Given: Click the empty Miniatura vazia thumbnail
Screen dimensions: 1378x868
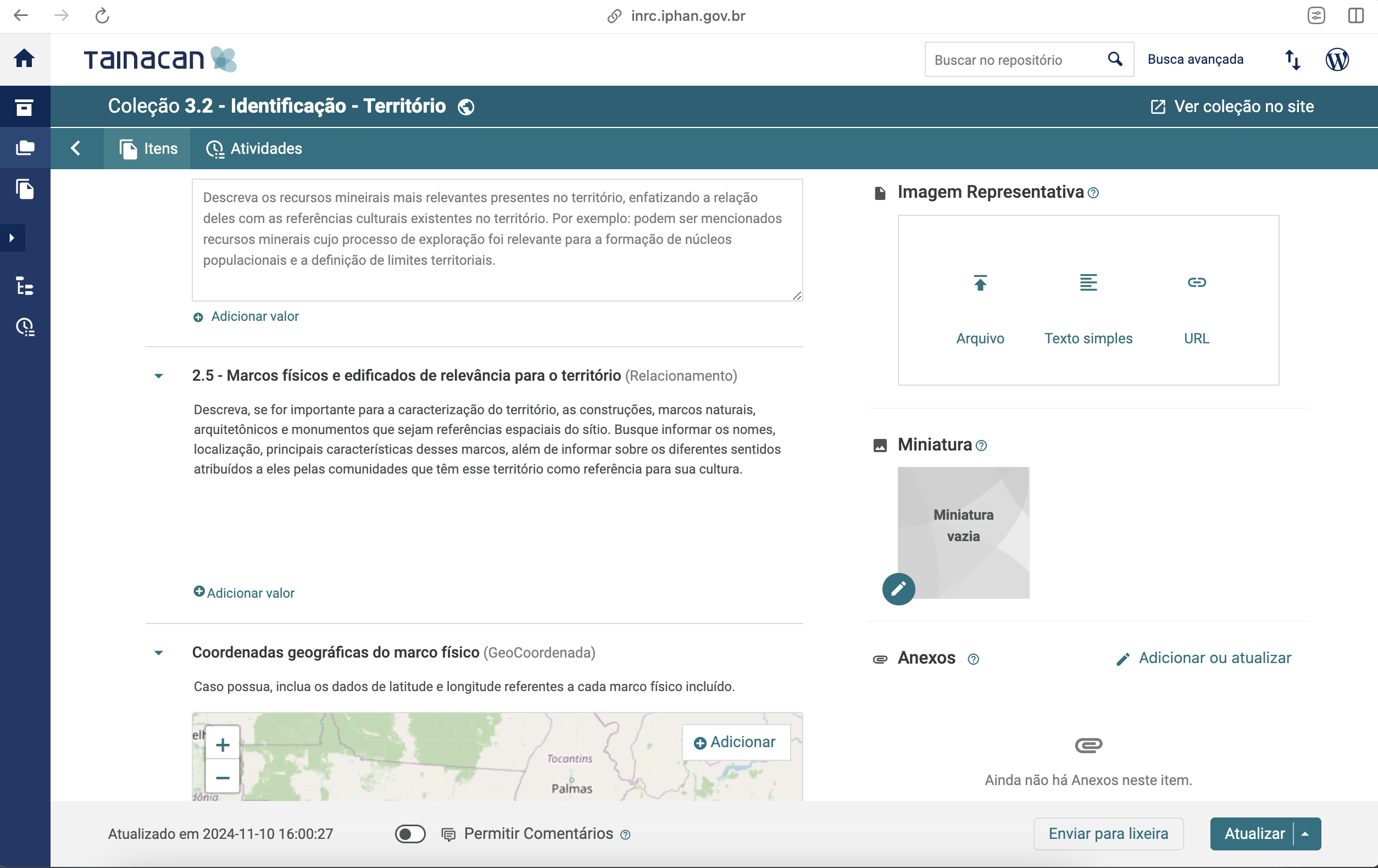Looking at the screenshot, I should pos(963,532).
